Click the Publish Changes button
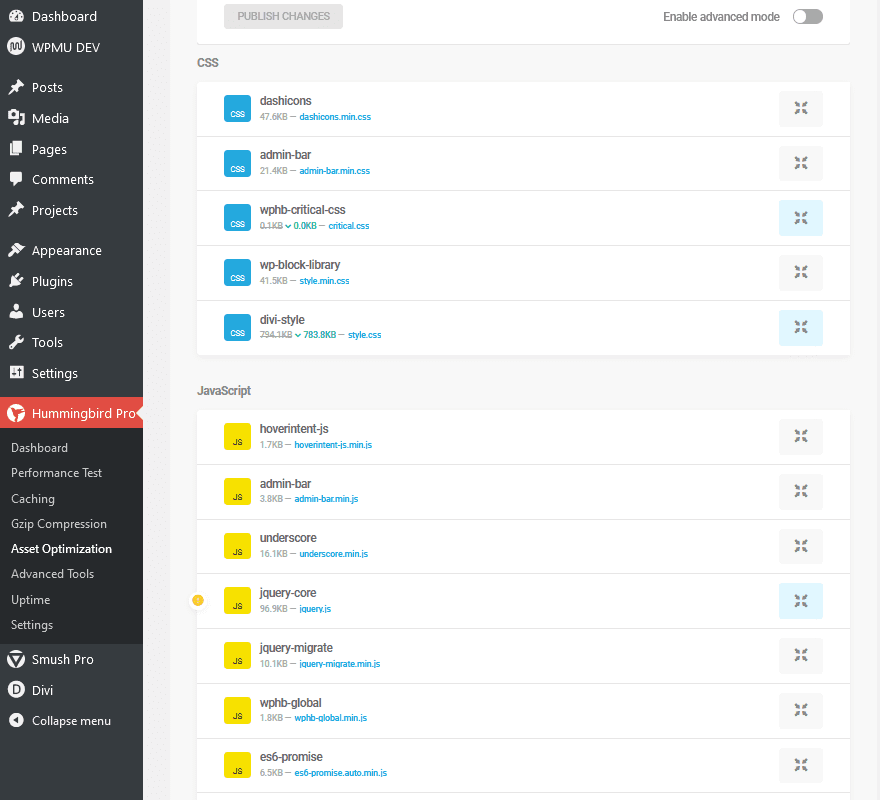 pyautogui.click(x=283, y=16)
